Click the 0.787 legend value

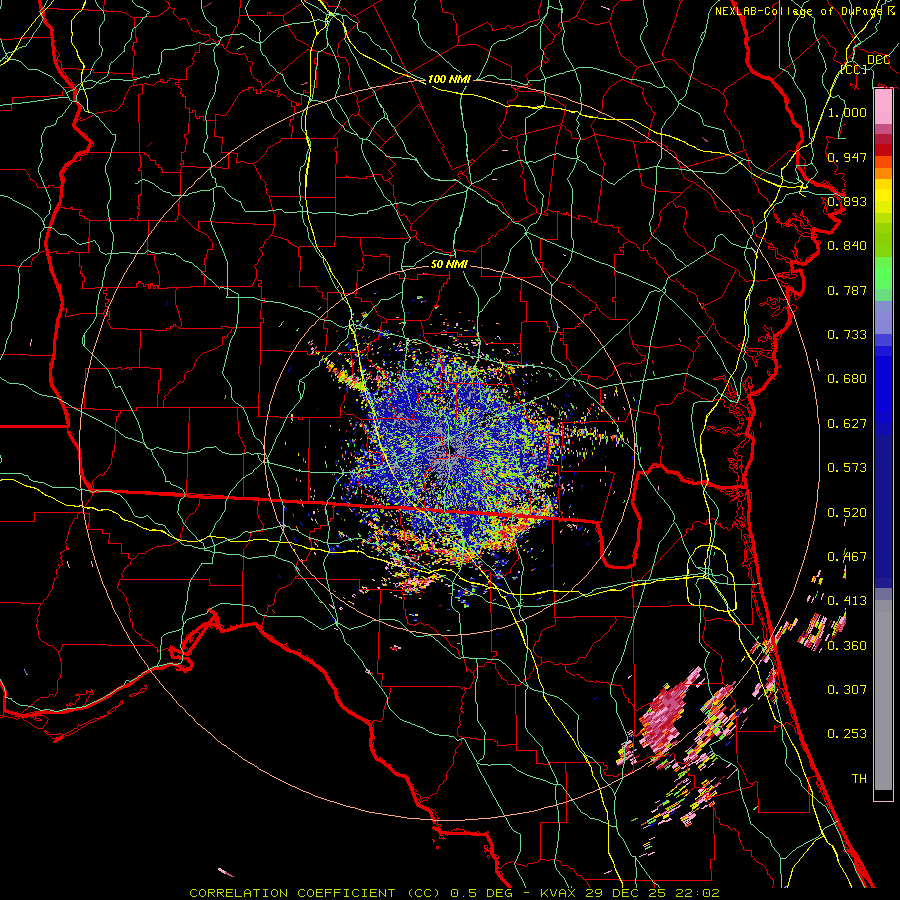tap(847, 290)
